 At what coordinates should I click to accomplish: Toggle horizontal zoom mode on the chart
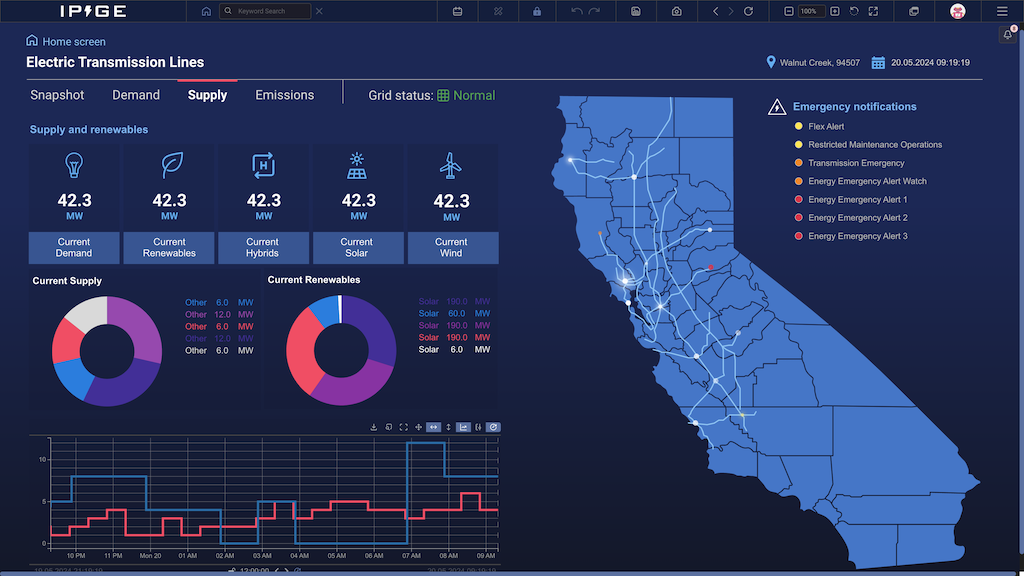pyautogui.click(x=433, y=427)
